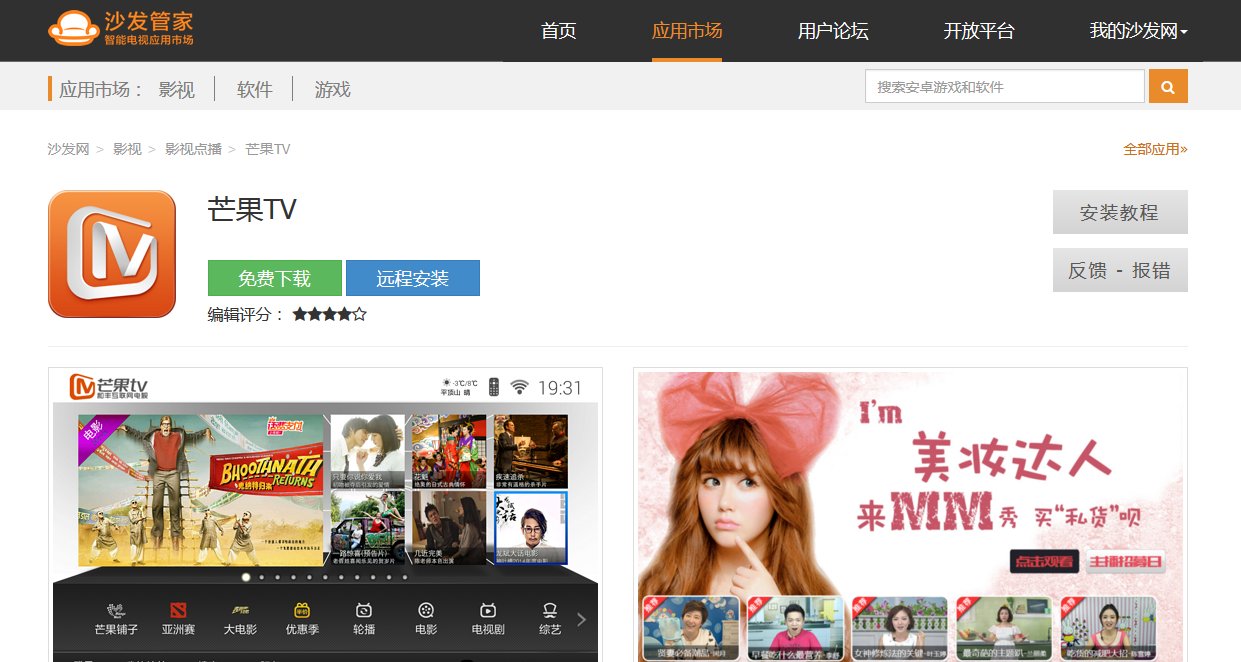
Task: Click the 点击观看 button in the banner
Action: (1045, 561)
